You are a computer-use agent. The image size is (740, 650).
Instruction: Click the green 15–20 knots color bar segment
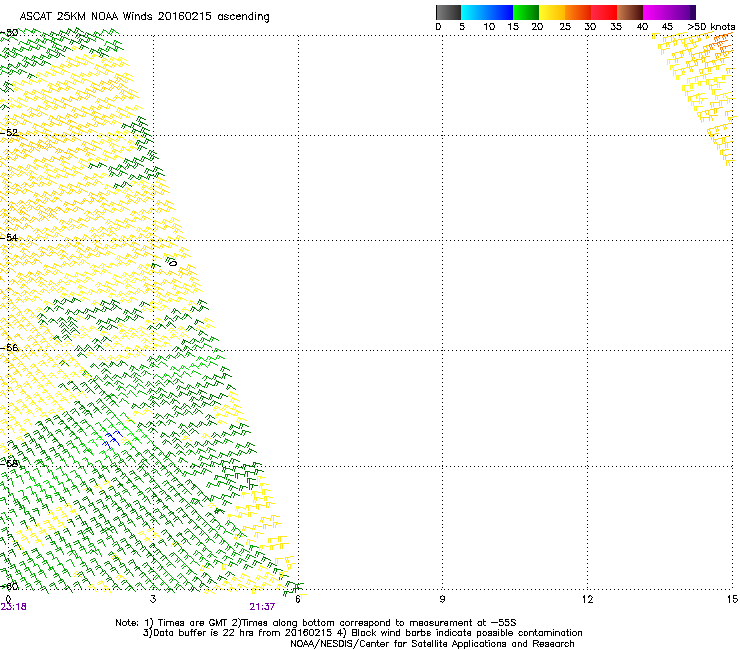pos(526,12)
